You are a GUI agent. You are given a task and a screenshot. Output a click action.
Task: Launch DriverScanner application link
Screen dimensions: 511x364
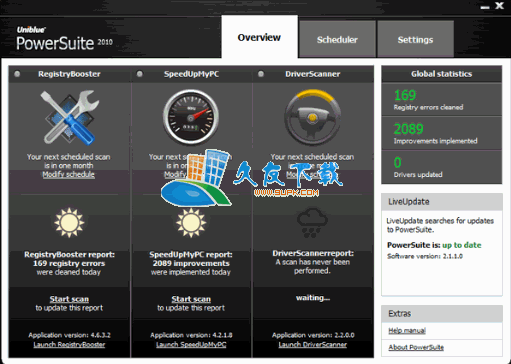pyautogui.click(x=313, y=344)
